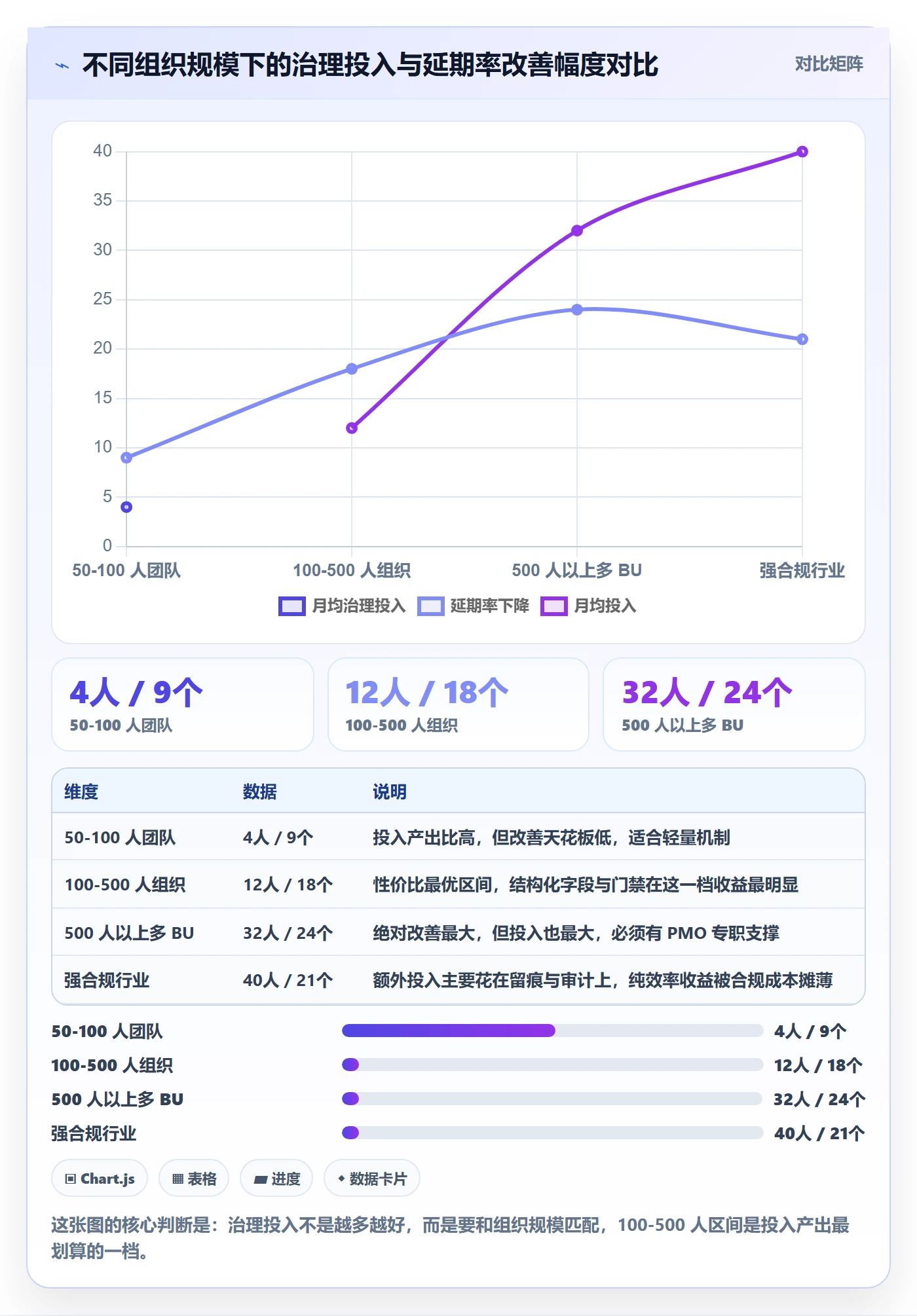Click the blue data point at 9
Screen dimensions: 917x1316
click(x=126, y=458)
